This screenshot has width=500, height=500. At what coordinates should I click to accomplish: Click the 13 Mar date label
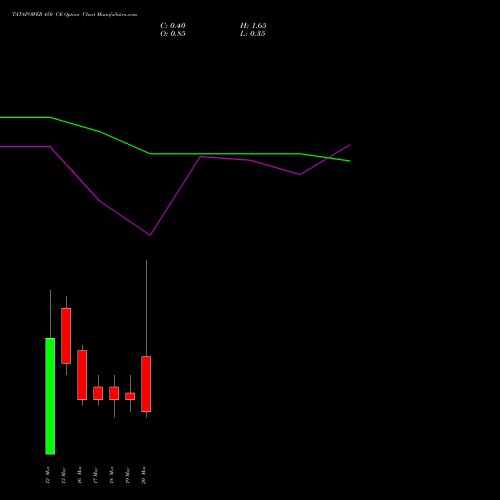coord(64,475)
